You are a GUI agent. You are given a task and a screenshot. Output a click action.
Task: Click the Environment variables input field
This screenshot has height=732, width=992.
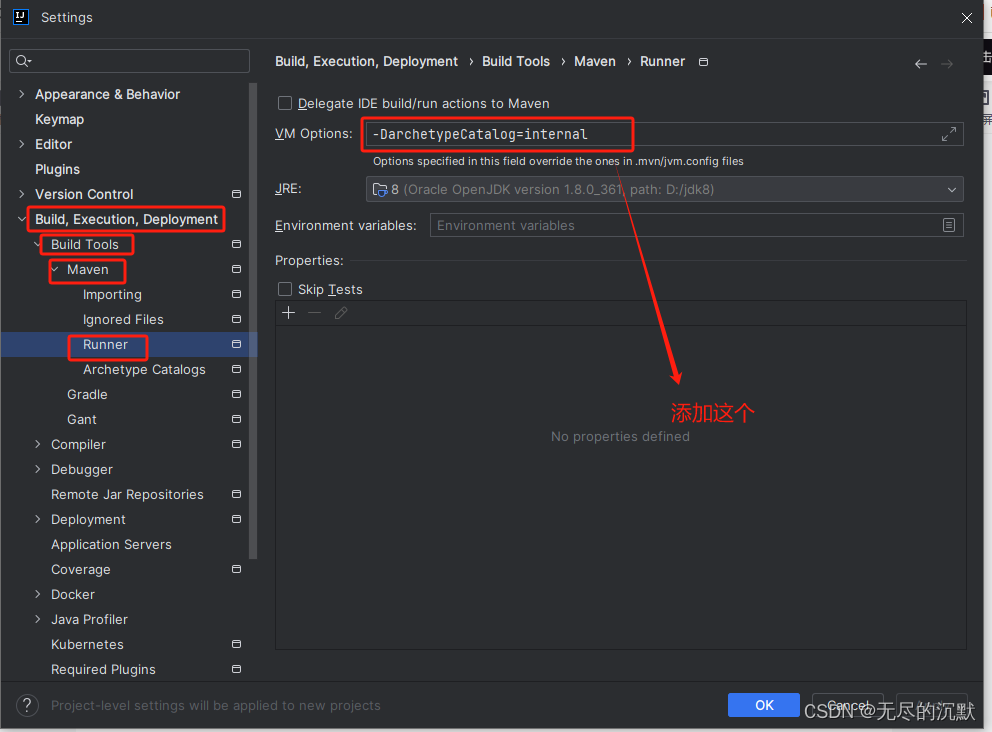(696, 225)
